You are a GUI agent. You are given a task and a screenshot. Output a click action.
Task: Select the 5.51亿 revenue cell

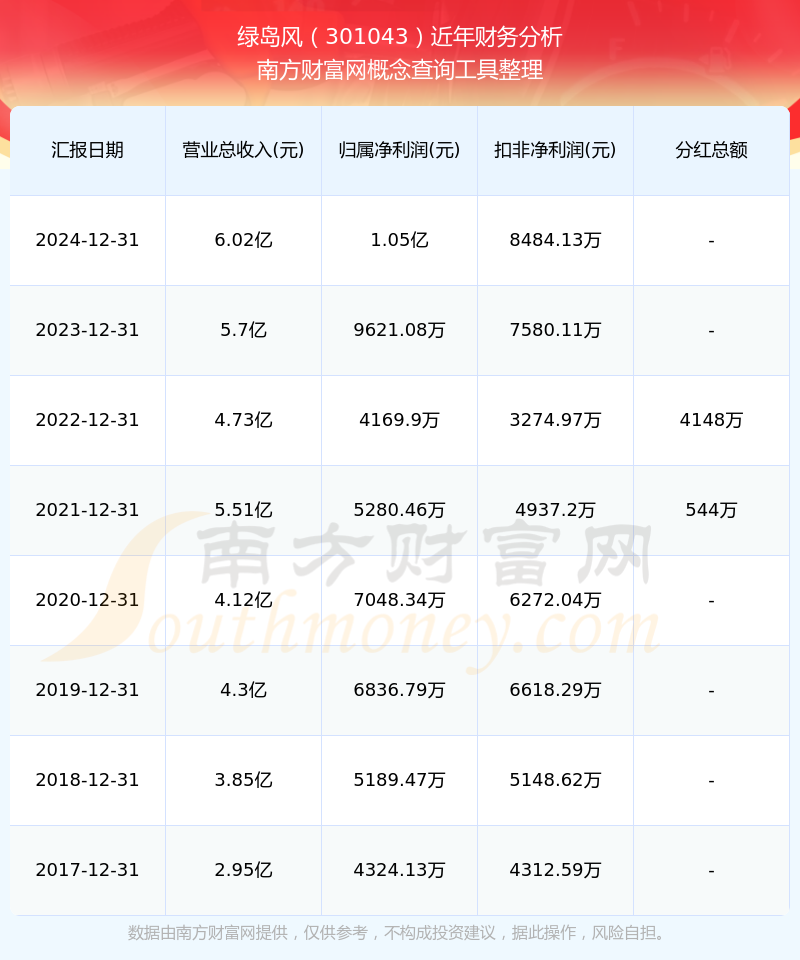244,510
